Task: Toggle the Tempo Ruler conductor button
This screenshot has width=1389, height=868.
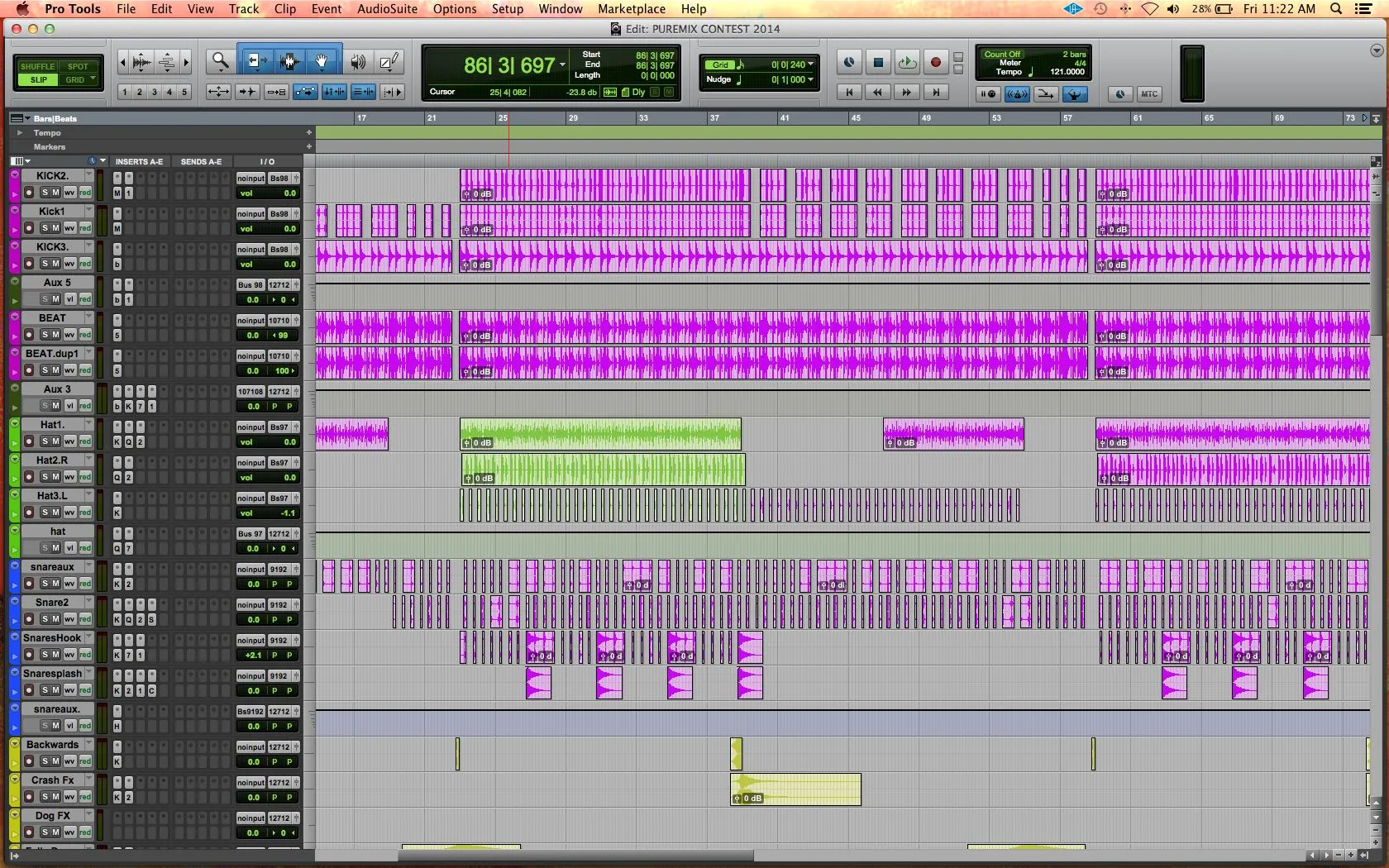Action: [1074, 94]
